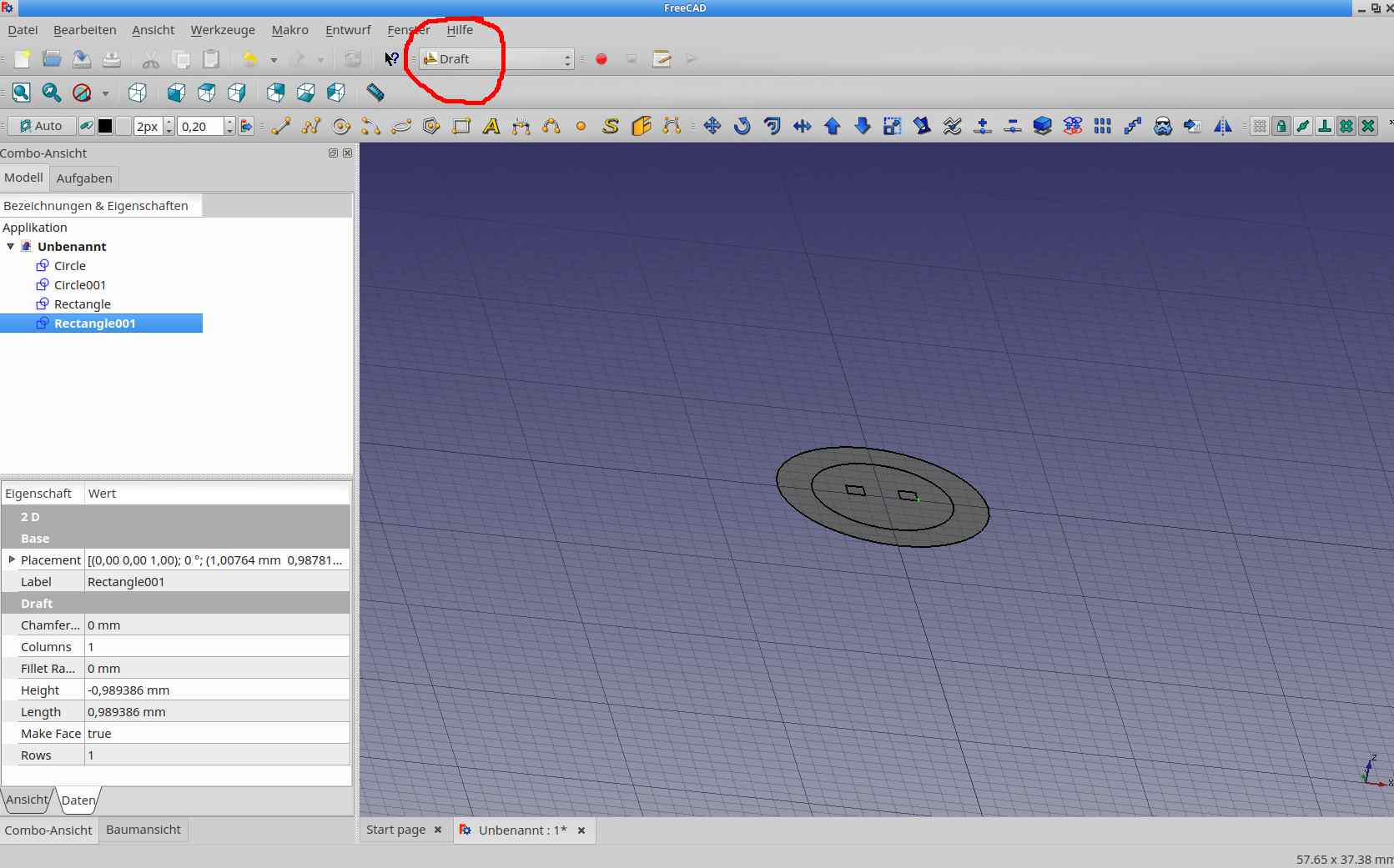Viewport: 1394px width, 868px height.
Task: Select the Draft Rectangle tool
Action: coord(461,126)
